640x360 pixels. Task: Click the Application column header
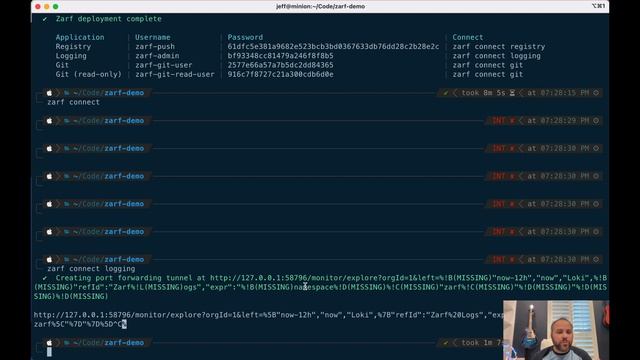click(80, 37)
